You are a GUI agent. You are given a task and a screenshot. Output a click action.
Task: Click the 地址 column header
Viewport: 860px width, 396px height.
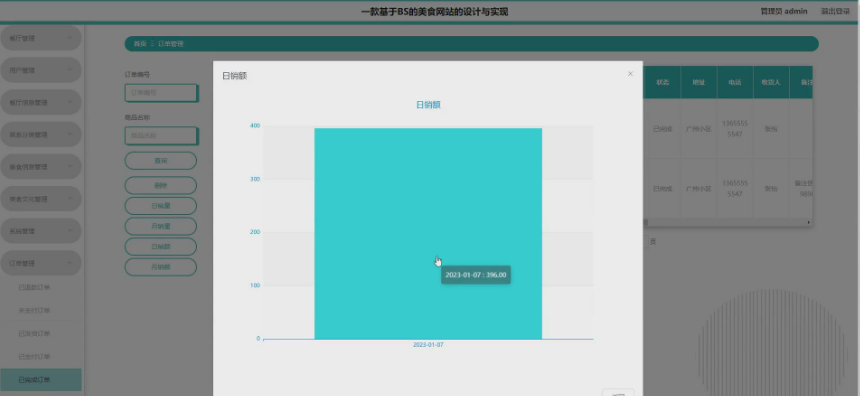pos(699,82)
